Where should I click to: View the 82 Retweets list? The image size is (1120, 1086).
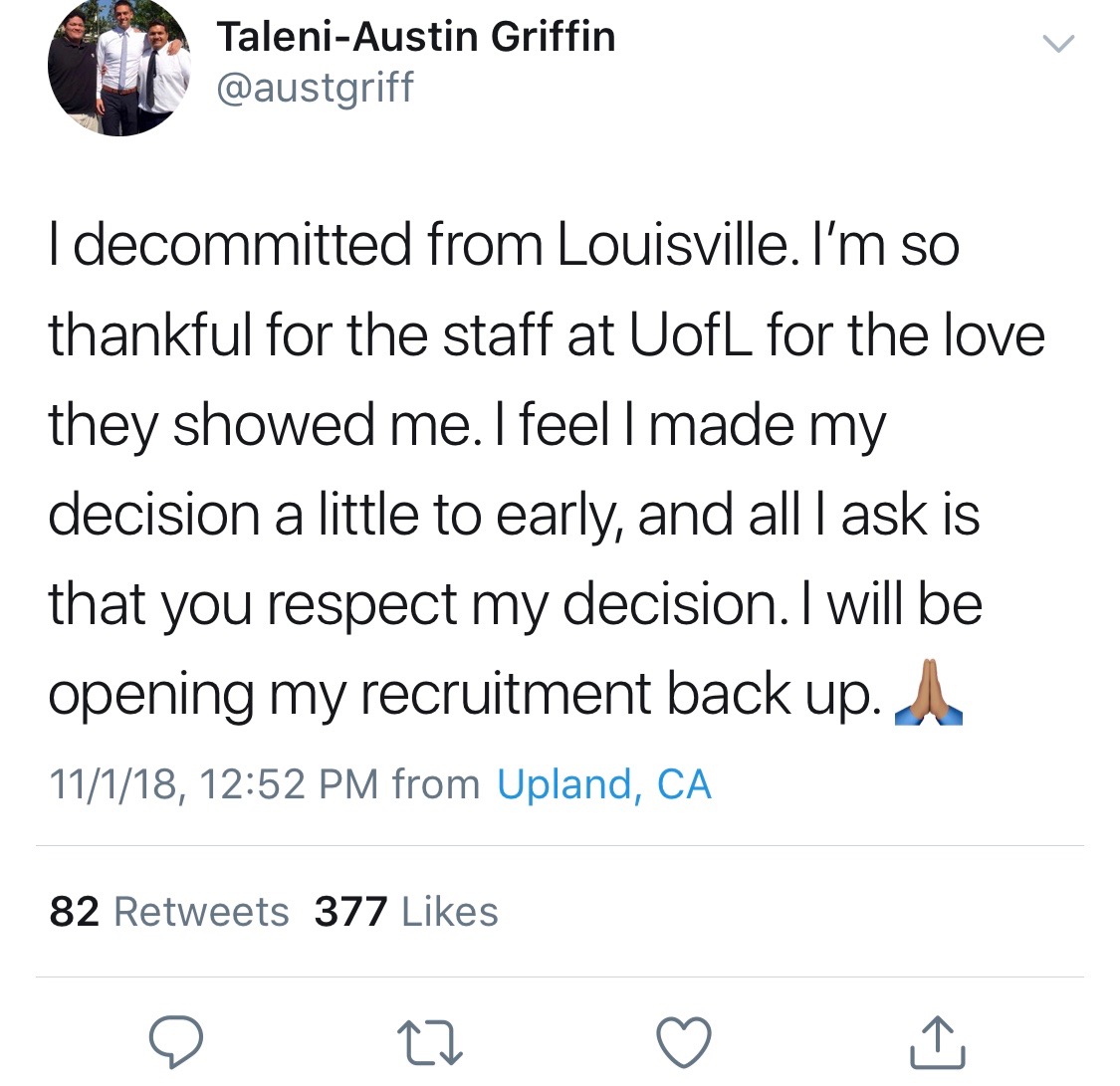pyautogui.click(x=169, y=911)
